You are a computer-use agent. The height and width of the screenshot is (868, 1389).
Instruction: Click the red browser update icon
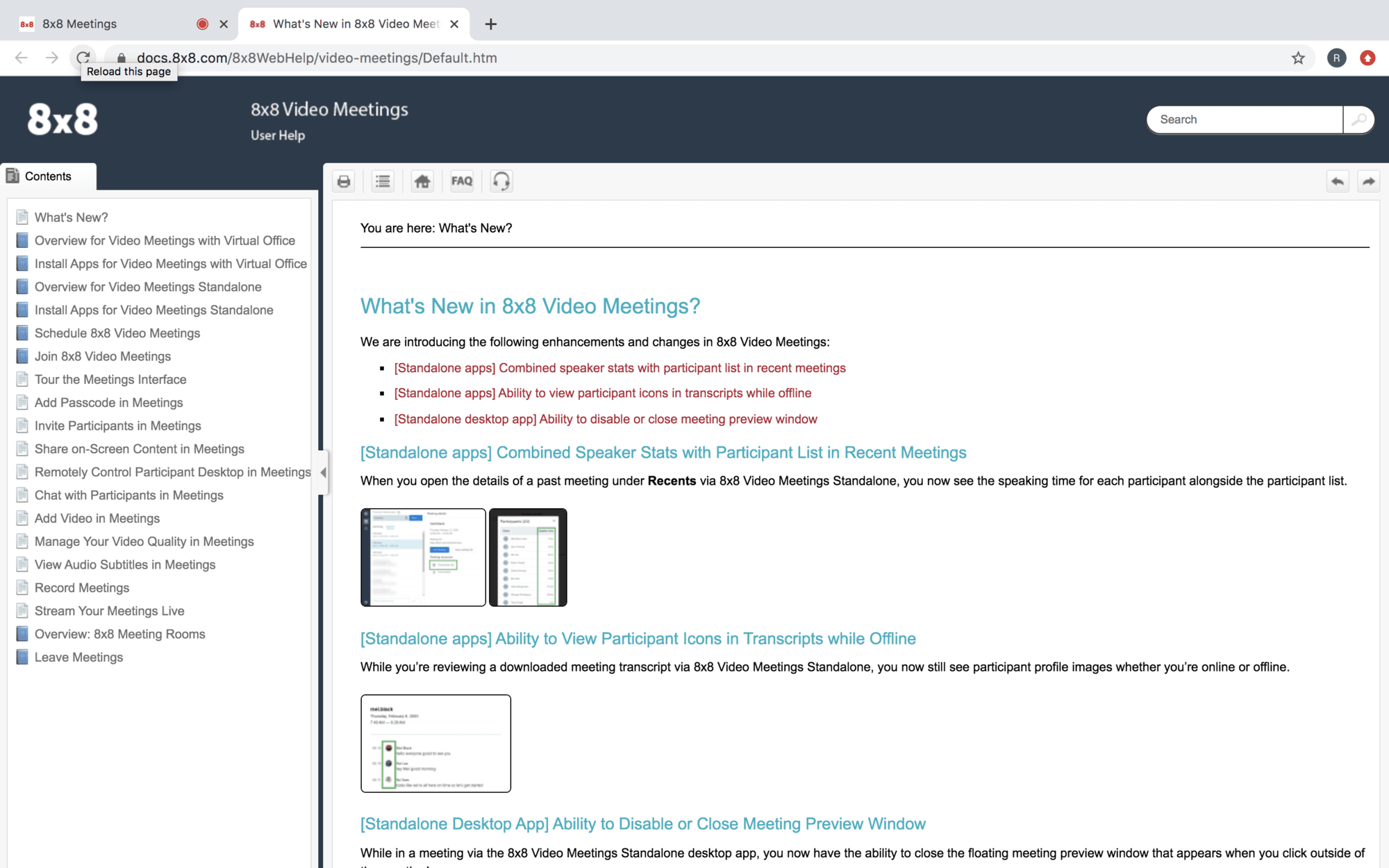click(x=1367, y=58)
